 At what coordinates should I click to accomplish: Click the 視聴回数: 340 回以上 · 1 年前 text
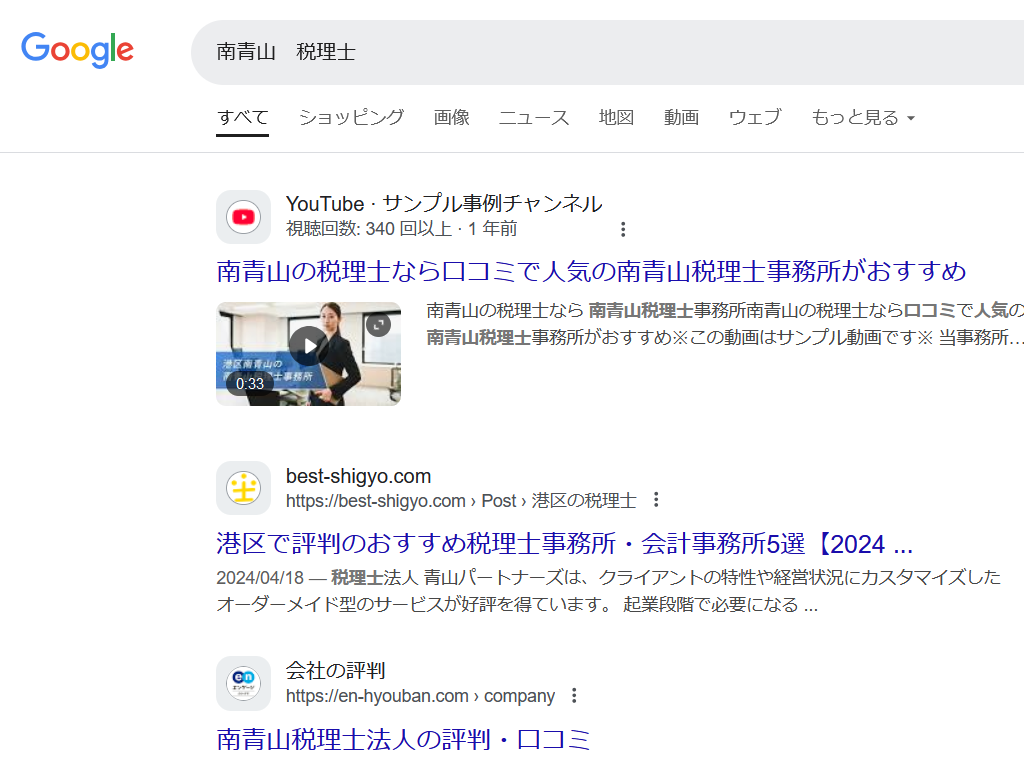(402, 229)
